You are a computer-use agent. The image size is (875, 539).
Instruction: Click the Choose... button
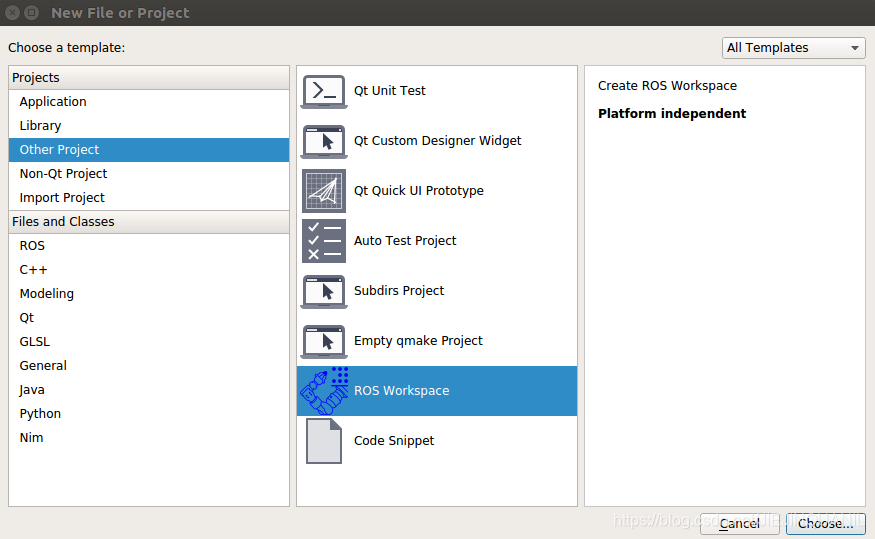[825, 523]
